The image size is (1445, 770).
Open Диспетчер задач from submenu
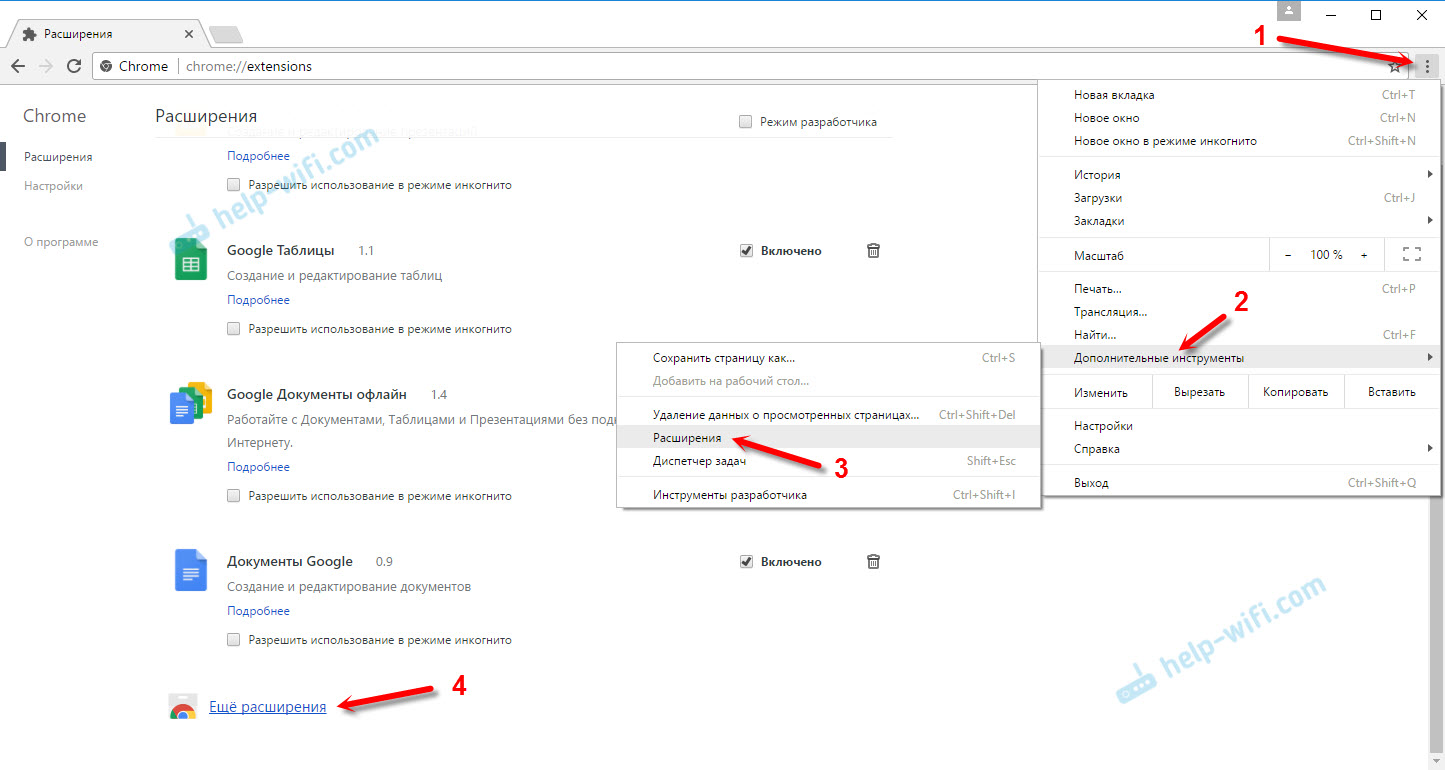click(x=699, y=461)
